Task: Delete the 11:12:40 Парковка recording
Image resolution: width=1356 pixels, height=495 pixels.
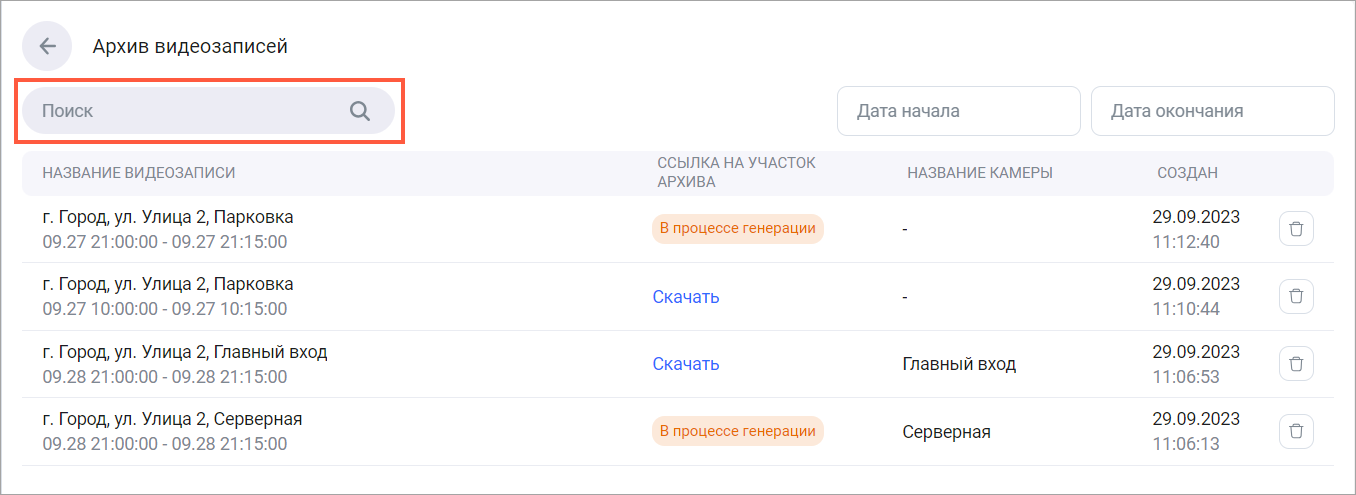Action: coord(1296,229)
